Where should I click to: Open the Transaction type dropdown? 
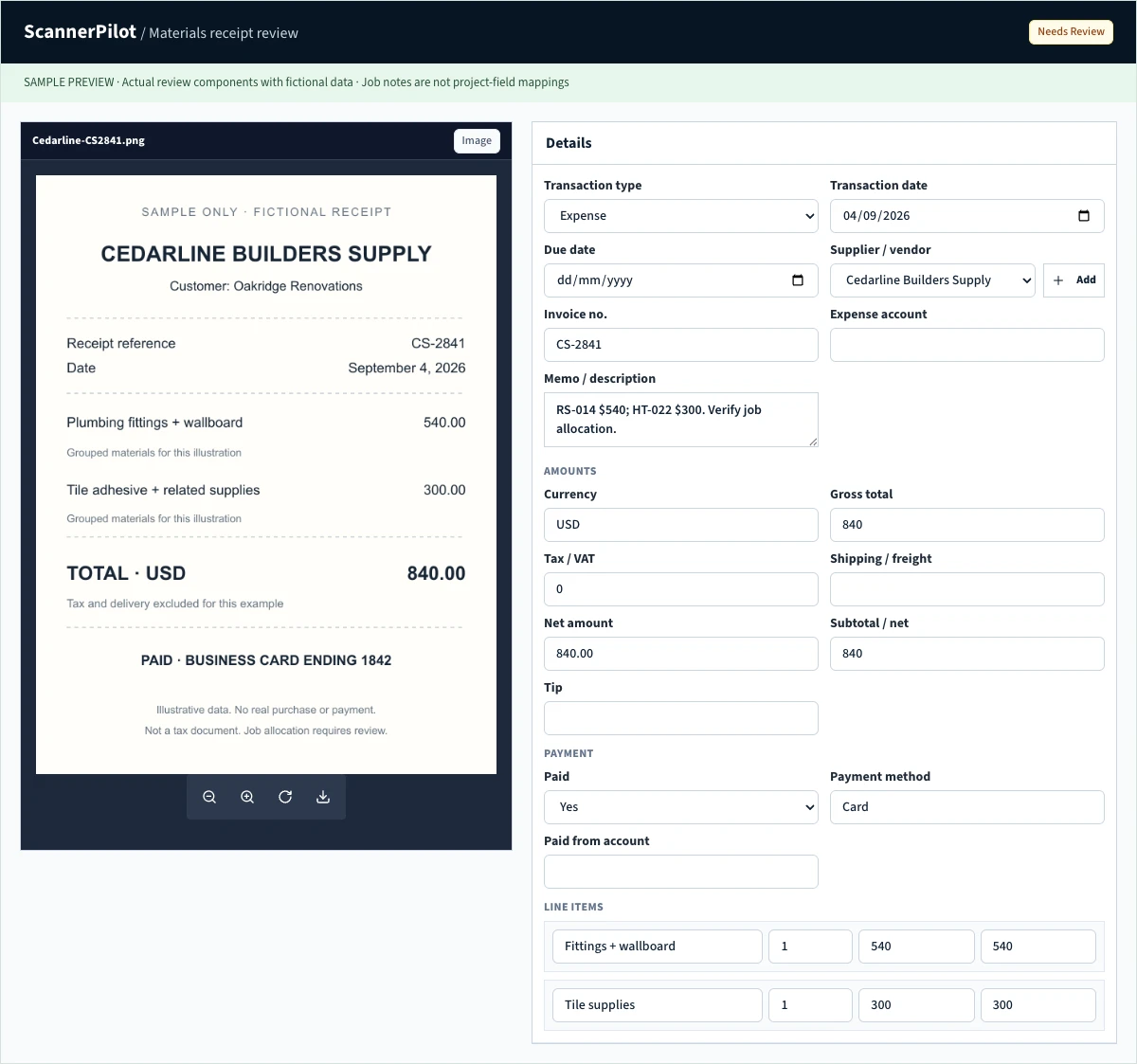[x=681, y=216]
